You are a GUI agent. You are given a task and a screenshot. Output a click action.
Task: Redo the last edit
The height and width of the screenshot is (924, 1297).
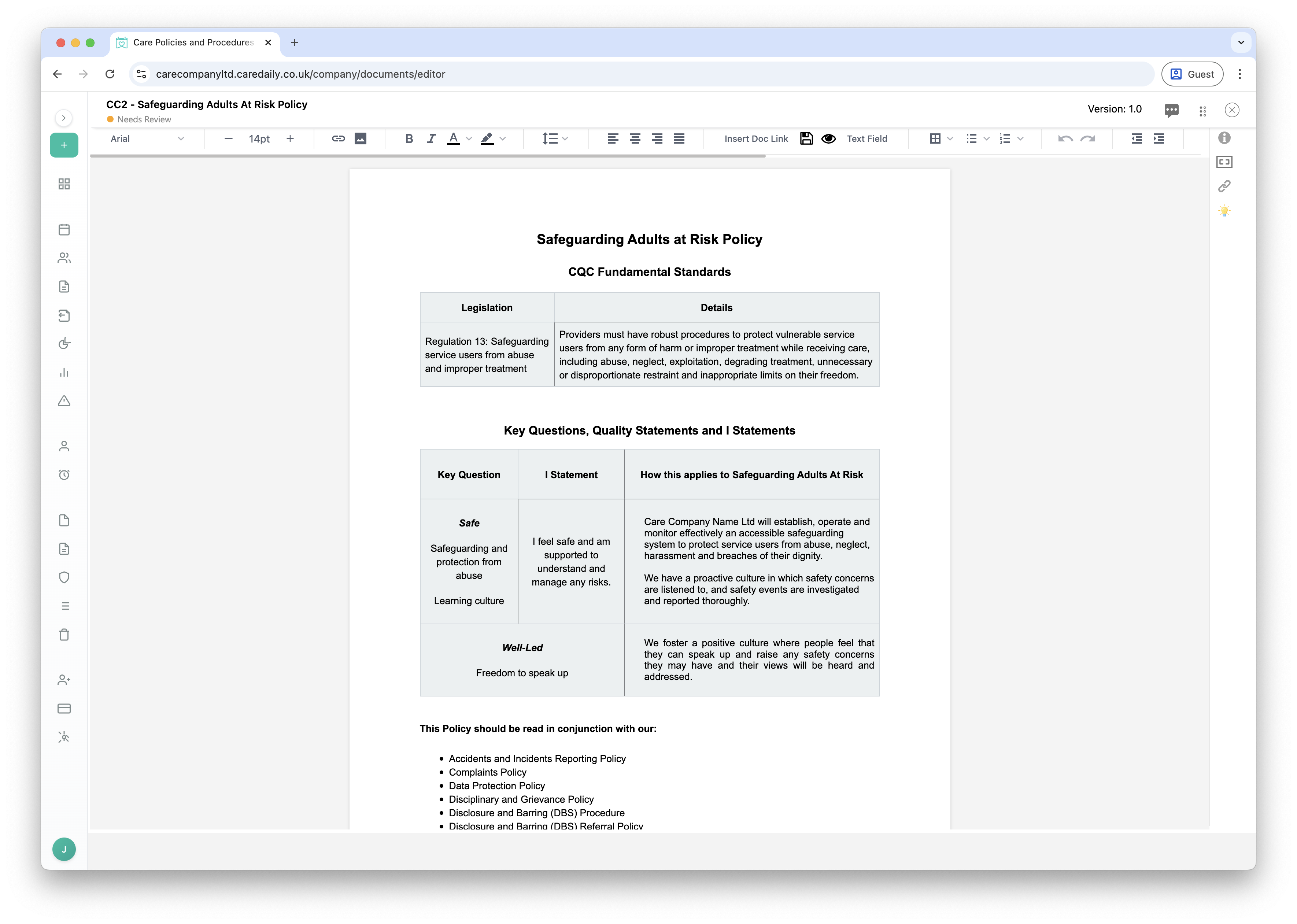click(1088, 138)
